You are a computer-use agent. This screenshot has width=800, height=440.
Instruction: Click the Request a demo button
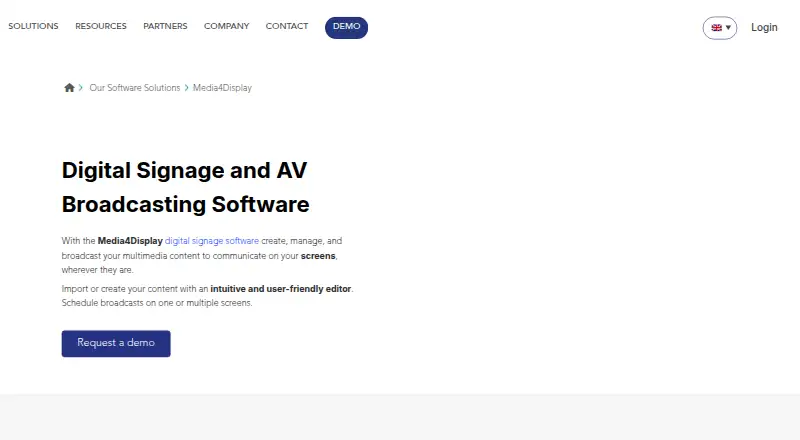pyautogui.click(x=116, y=344)
